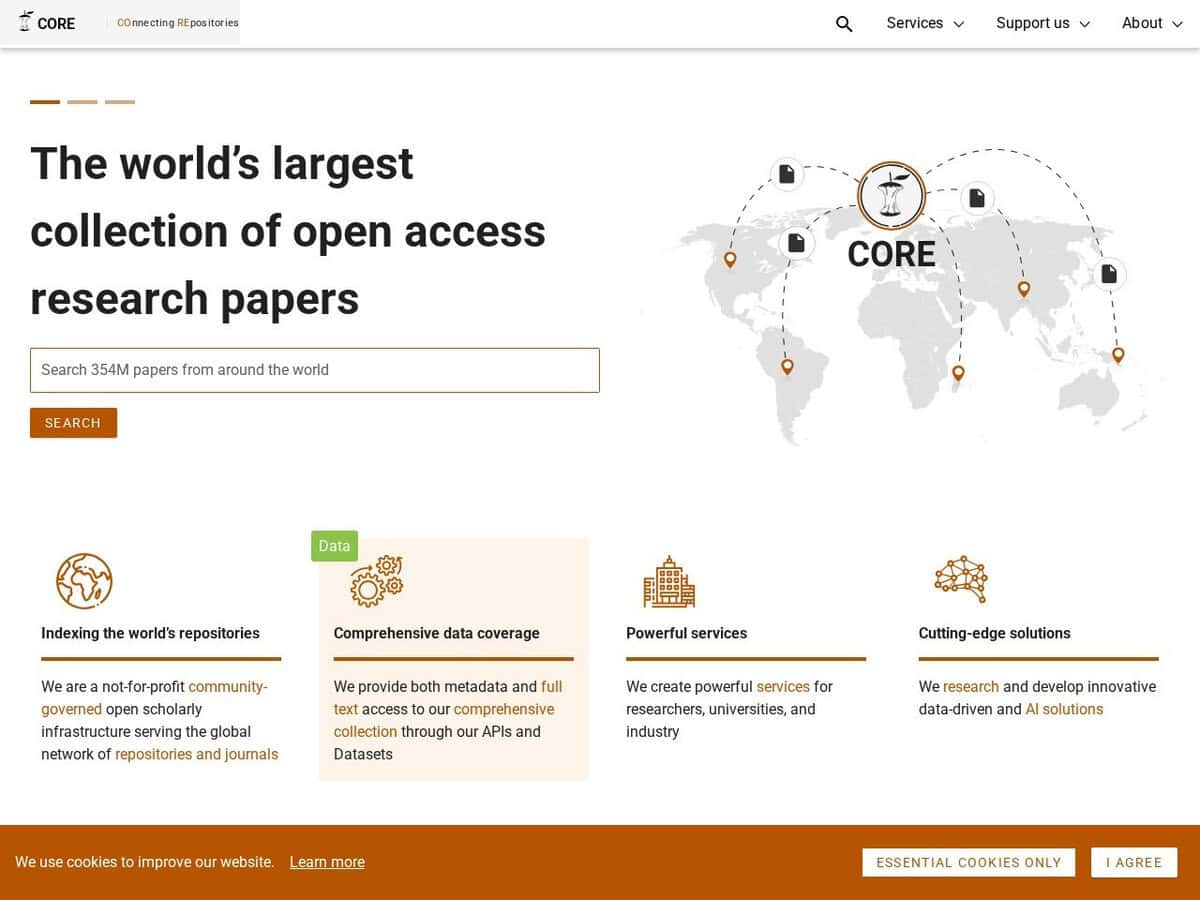Image resolution: width=1200 pixels, height=900 pixels.
Task: Expand the Services dropdown menu
Action: 925,23
